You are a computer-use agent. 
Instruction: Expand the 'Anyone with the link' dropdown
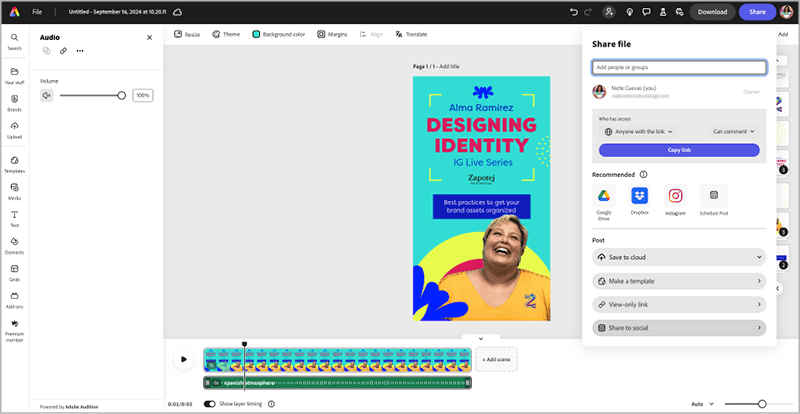click(x=639, y=131)
